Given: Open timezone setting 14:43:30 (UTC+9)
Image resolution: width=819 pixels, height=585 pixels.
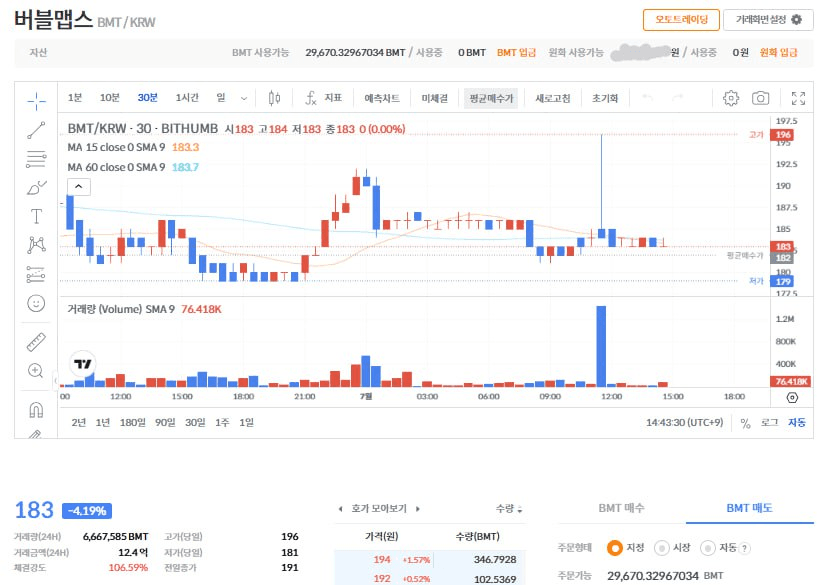Looking at the screenshot, I should coord(684,423).
